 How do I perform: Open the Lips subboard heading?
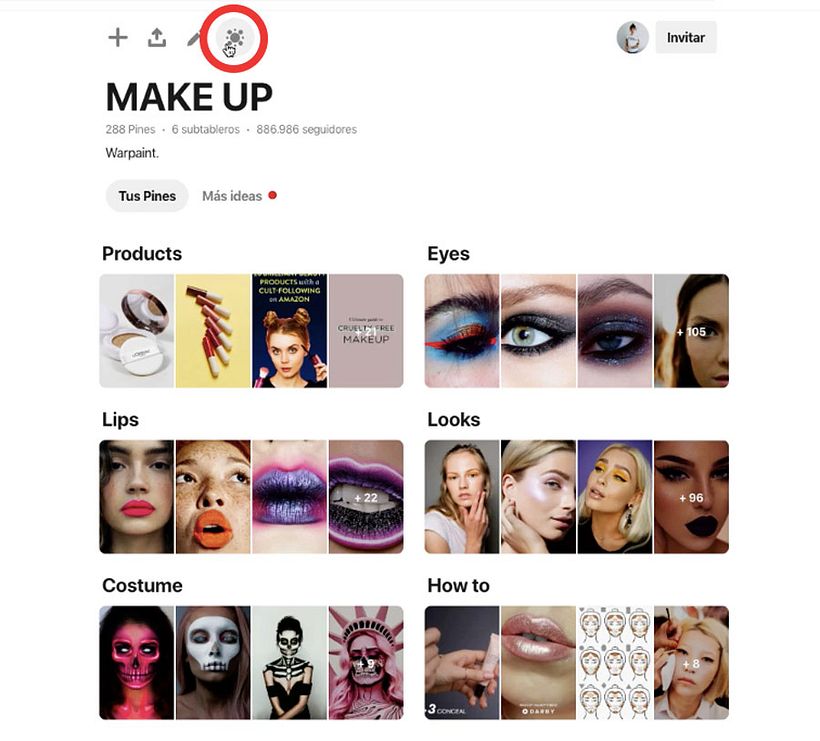pos(120,419)
